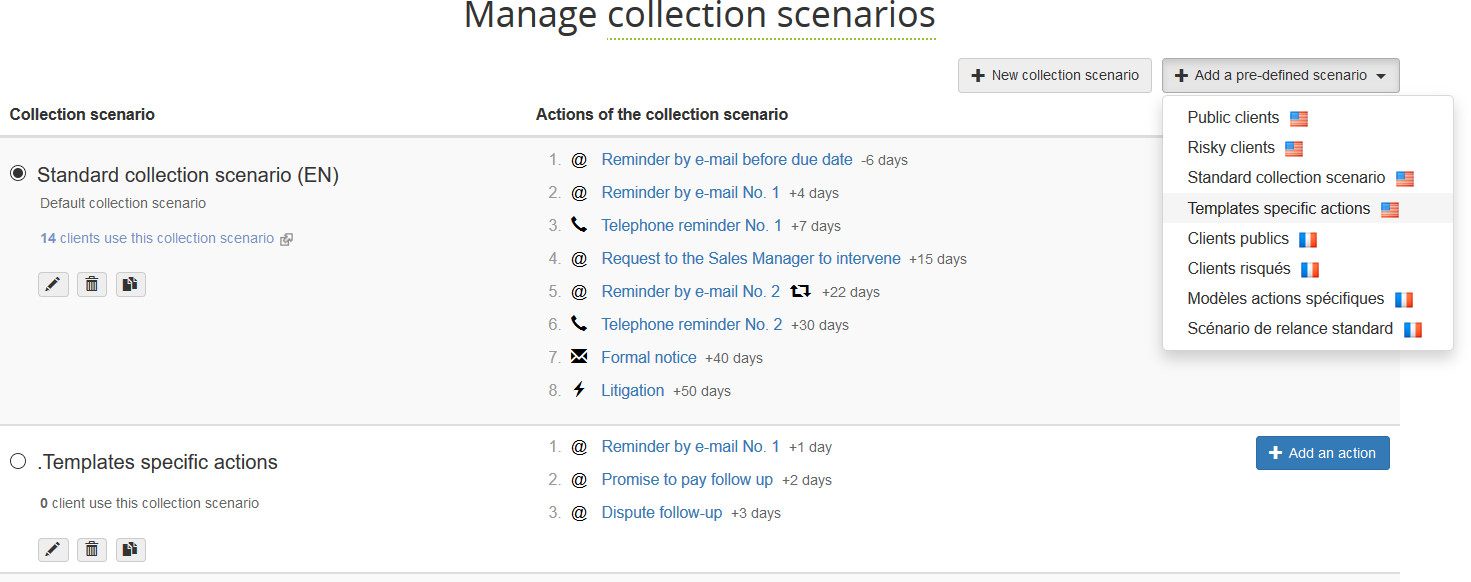Duplicate the Standard collection scenario via copy icon
This screenshot has height=582, width=1471.
coord(131,285)
